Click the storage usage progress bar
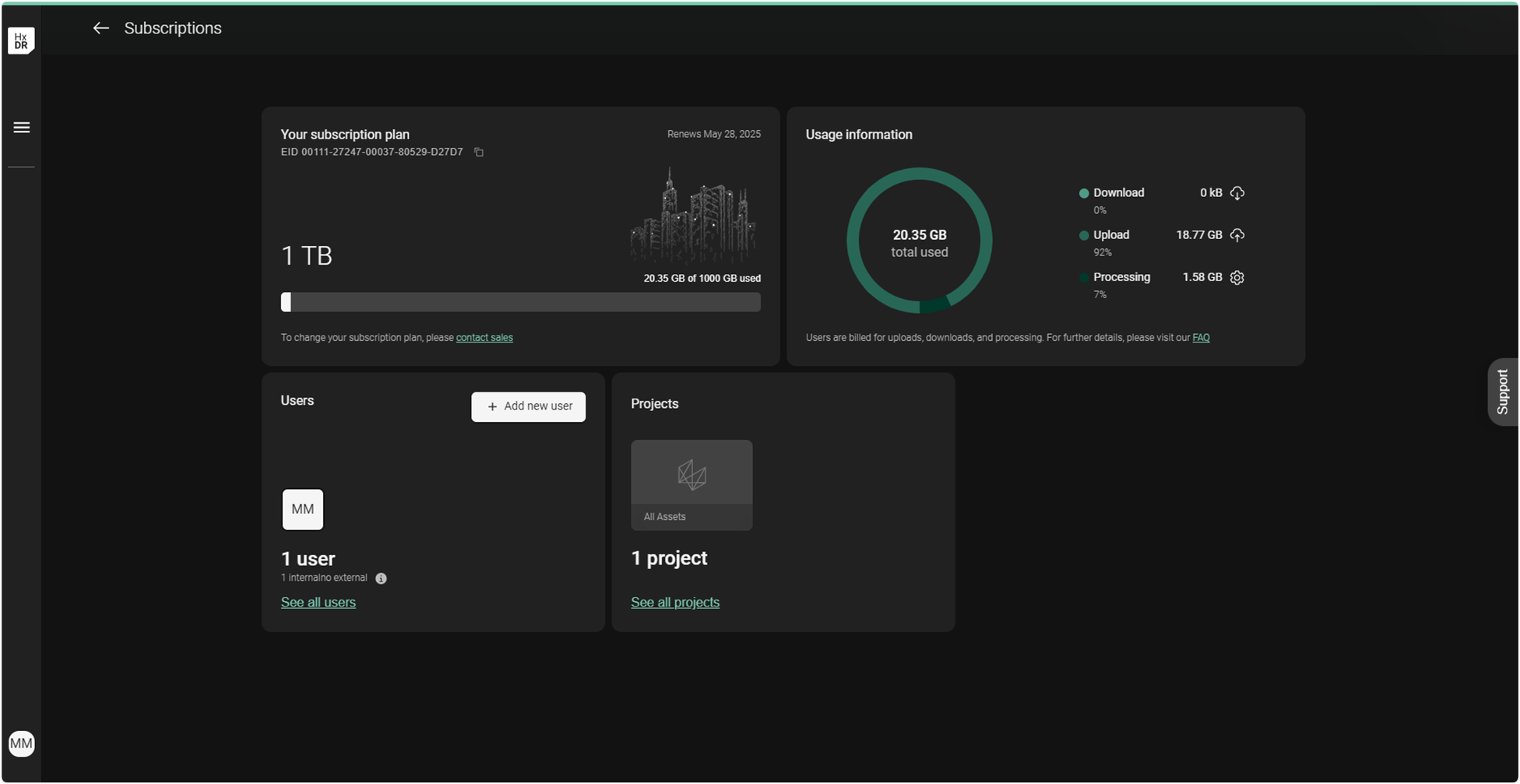Image resolution: width=1520 pixels, height=784 pixels. pyautogui.click(x=520, y=302)
